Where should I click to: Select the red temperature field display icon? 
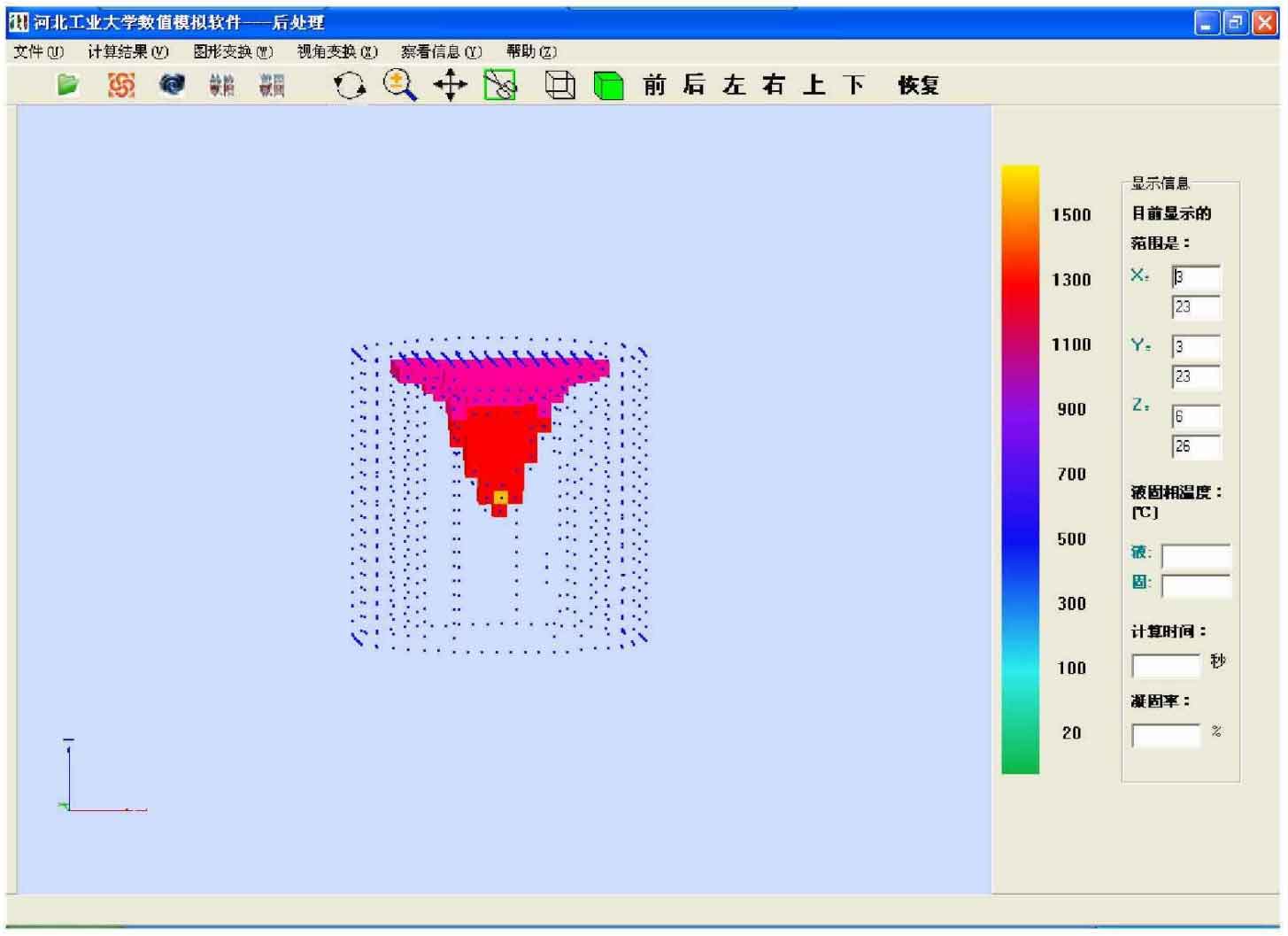click(121, 85)
